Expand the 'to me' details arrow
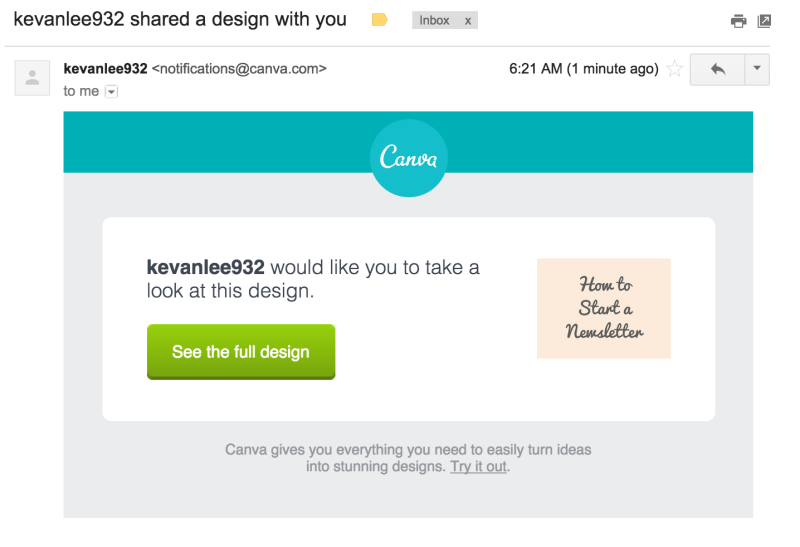 (x=111, y=92)
